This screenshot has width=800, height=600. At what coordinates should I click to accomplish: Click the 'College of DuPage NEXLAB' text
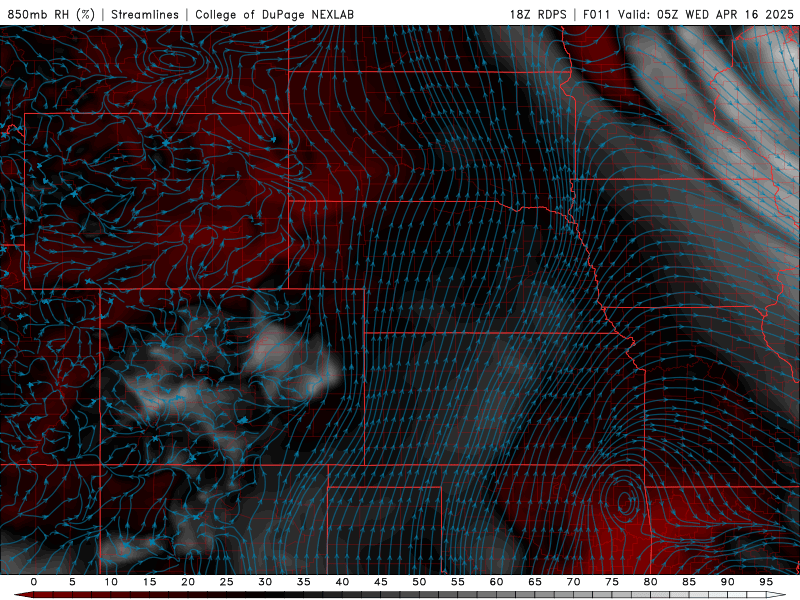click(274, 14)
